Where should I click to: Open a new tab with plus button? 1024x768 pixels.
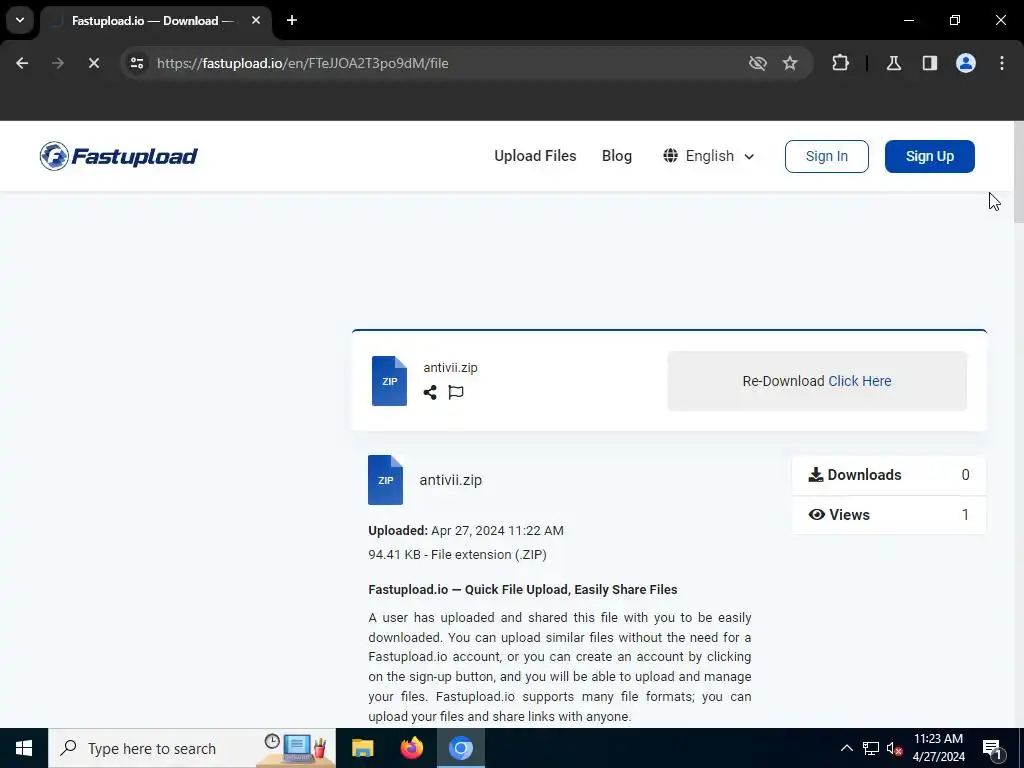(x=292, y=20)
